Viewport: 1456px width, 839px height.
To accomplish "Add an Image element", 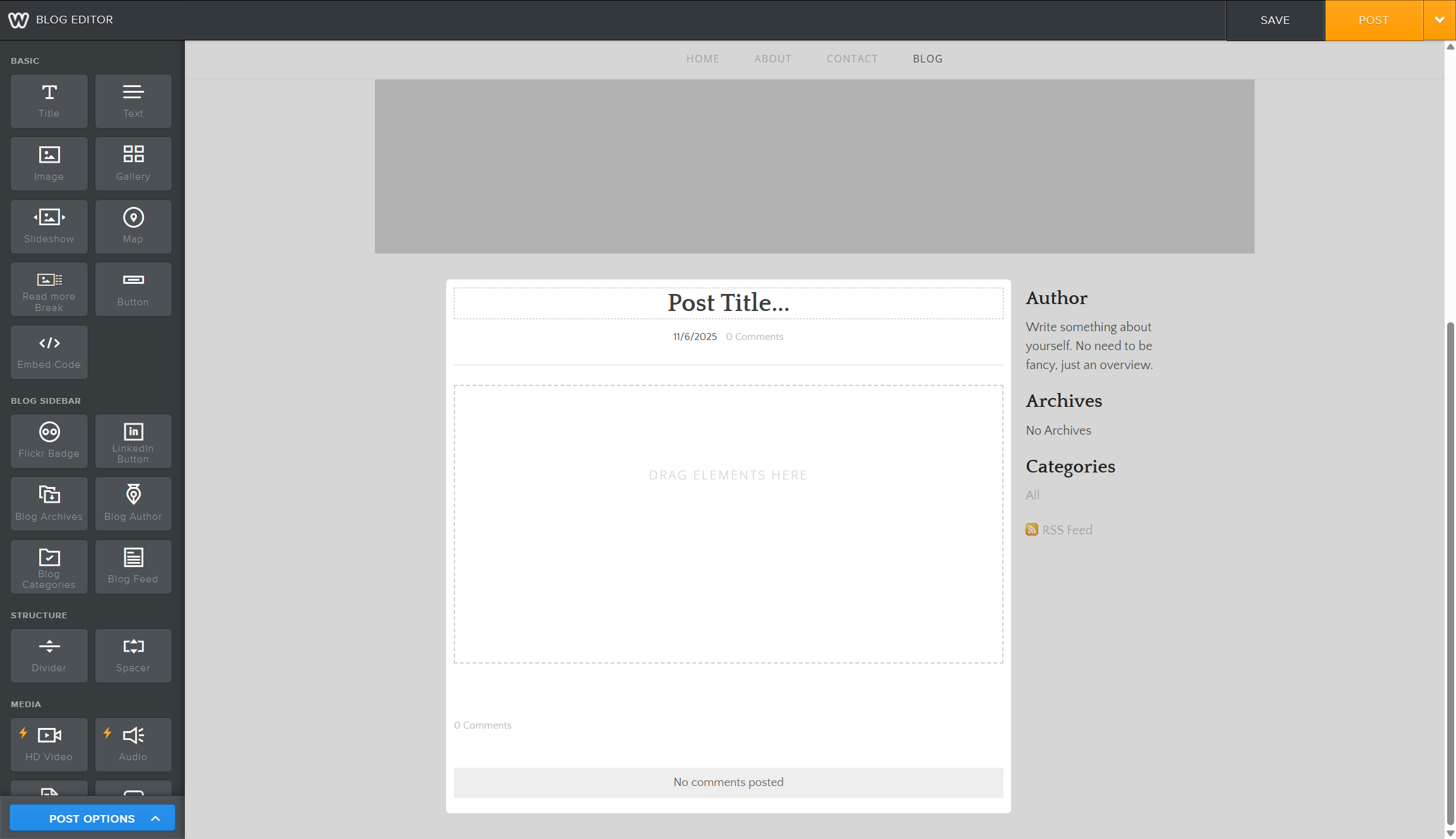I will pyautogui.click(x=49, y=163).
